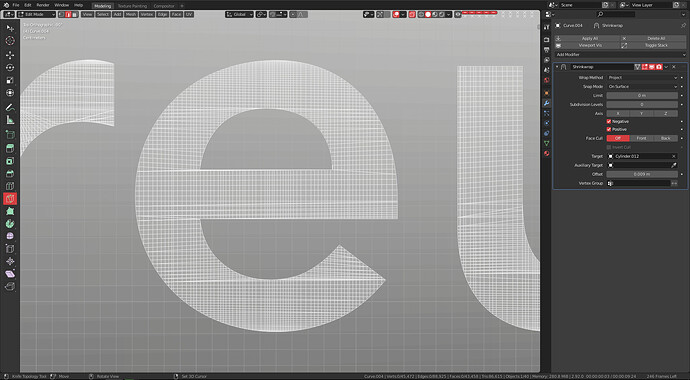This screenshot has height=380, width=690.
Task: Open the Particles properties tab
Action: point(547,113)
